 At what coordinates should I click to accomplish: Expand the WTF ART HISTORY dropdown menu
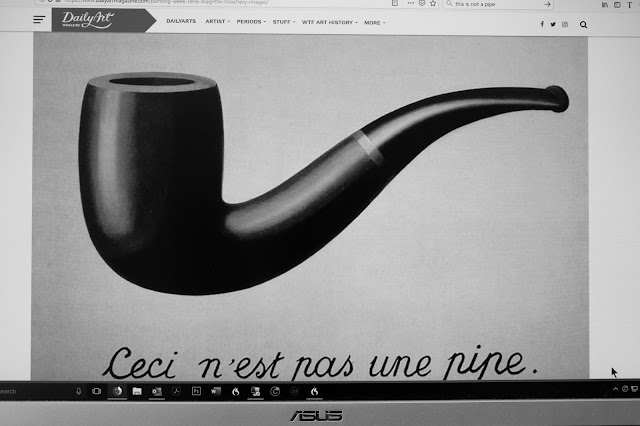(329, 22)
